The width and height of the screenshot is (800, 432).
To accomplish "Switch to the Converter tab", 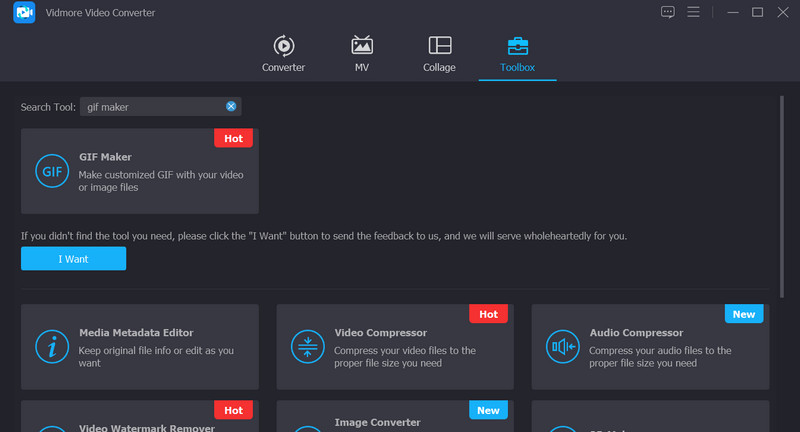I will [x=283, y=54].
